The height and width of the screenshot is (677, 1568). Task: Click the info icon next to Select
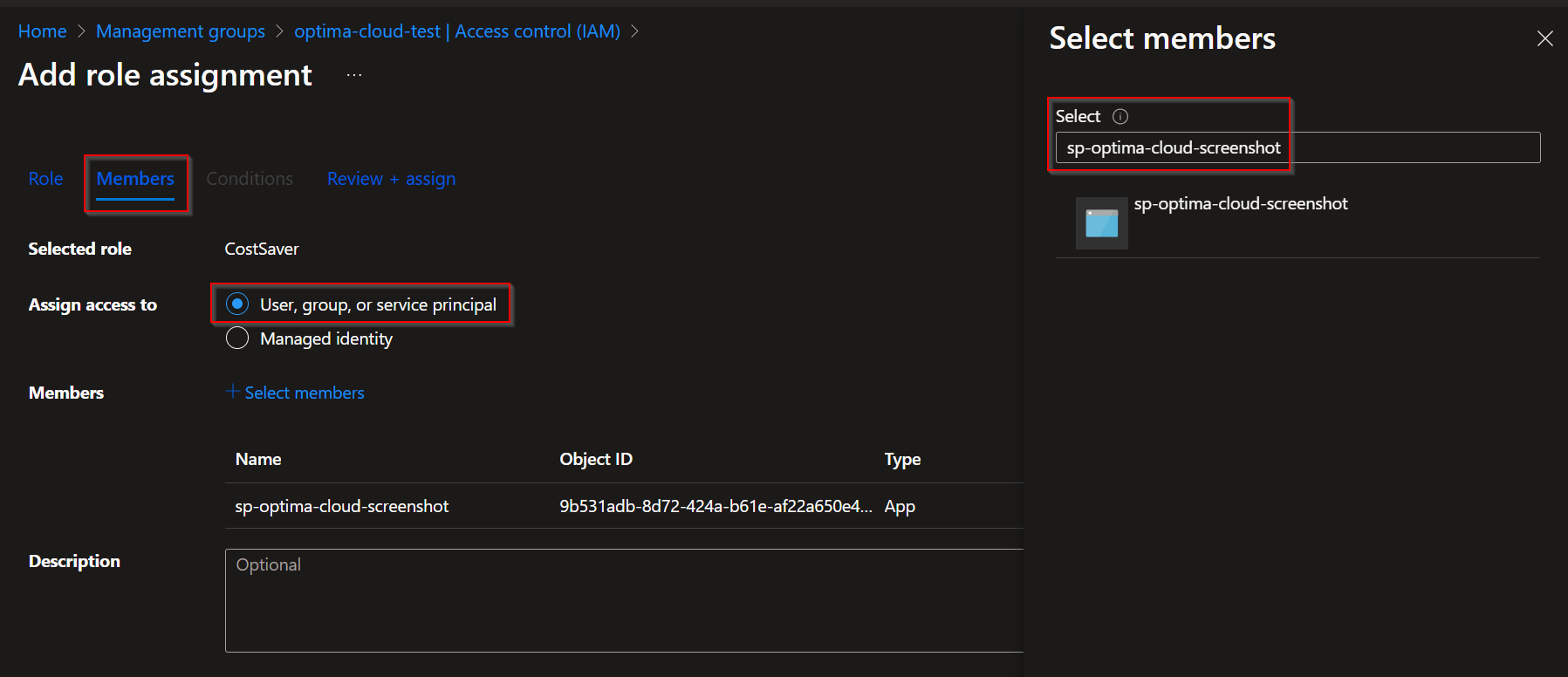coord(1120,116)
